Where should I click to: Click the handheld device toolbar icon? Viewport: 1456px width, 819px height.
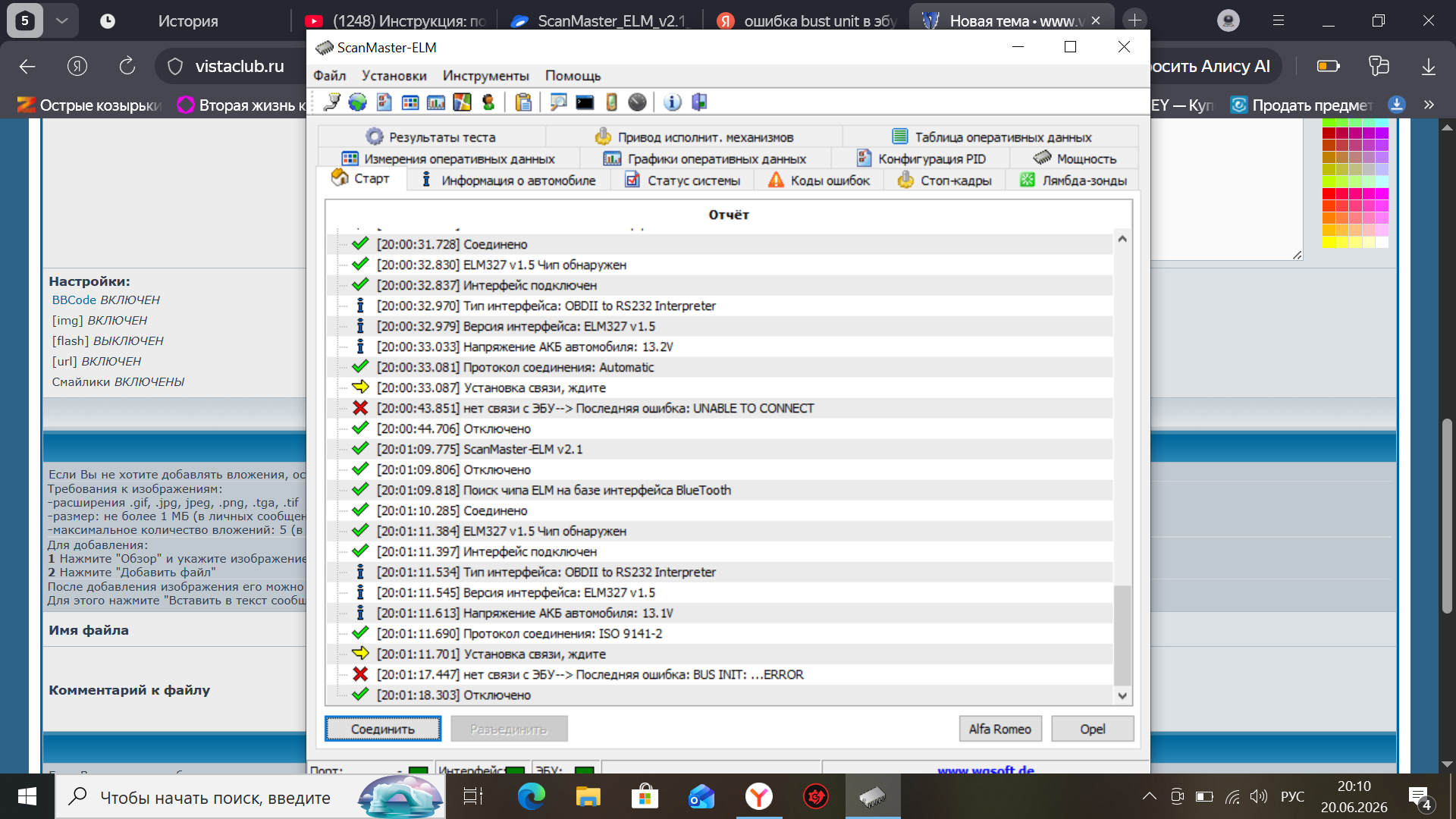(x=611, y=102)
